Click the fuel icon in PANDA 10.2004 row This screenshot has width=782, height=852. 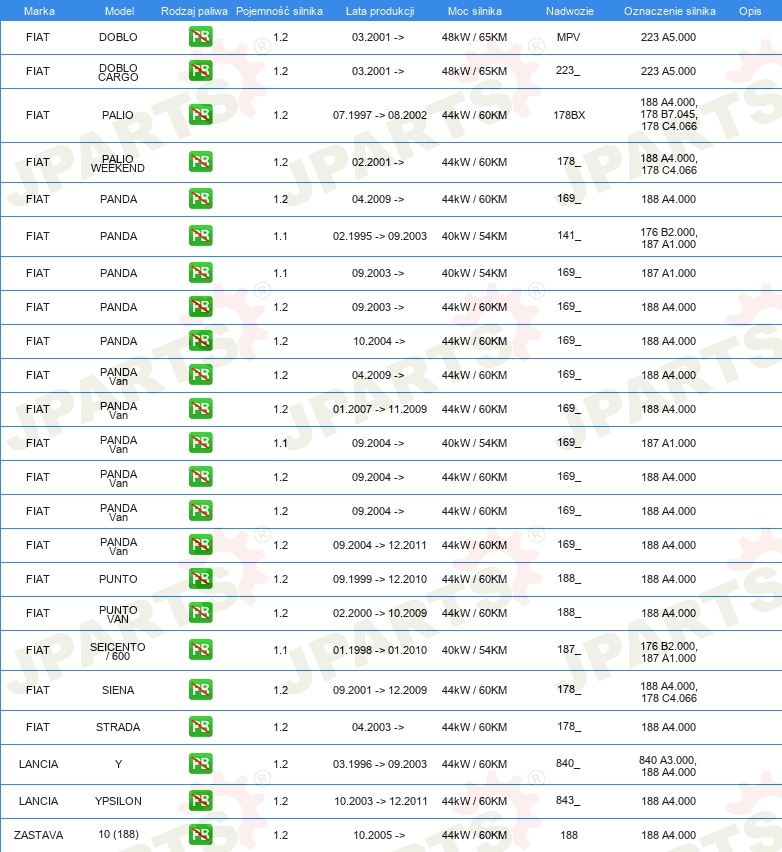click(201, 341)
